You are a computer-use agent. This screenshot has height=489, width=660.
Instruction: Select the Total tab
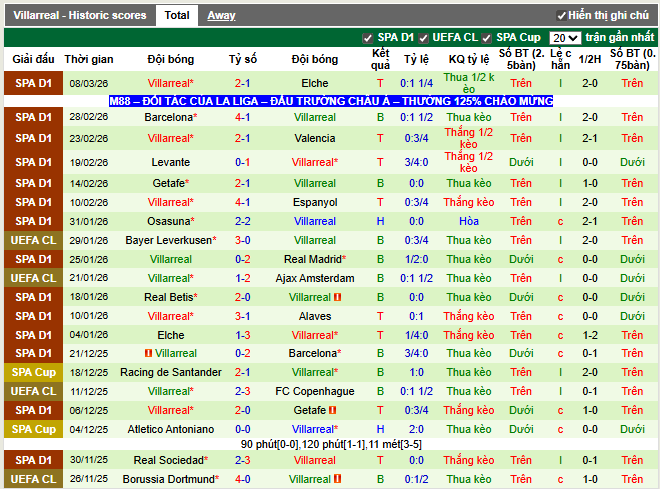pos(177,16)
